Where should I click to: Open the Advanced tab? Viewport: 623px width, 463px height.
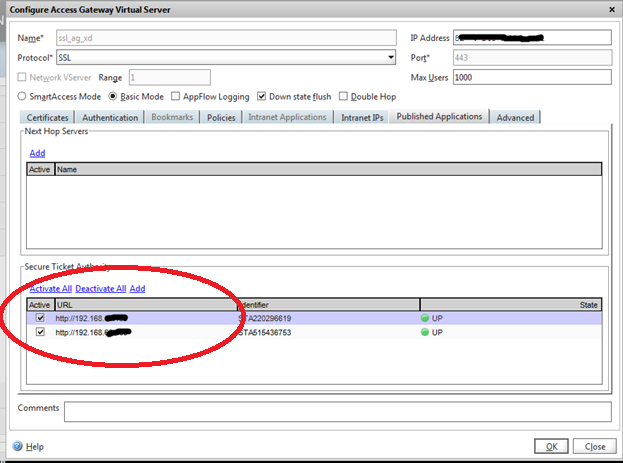(515, 117)
